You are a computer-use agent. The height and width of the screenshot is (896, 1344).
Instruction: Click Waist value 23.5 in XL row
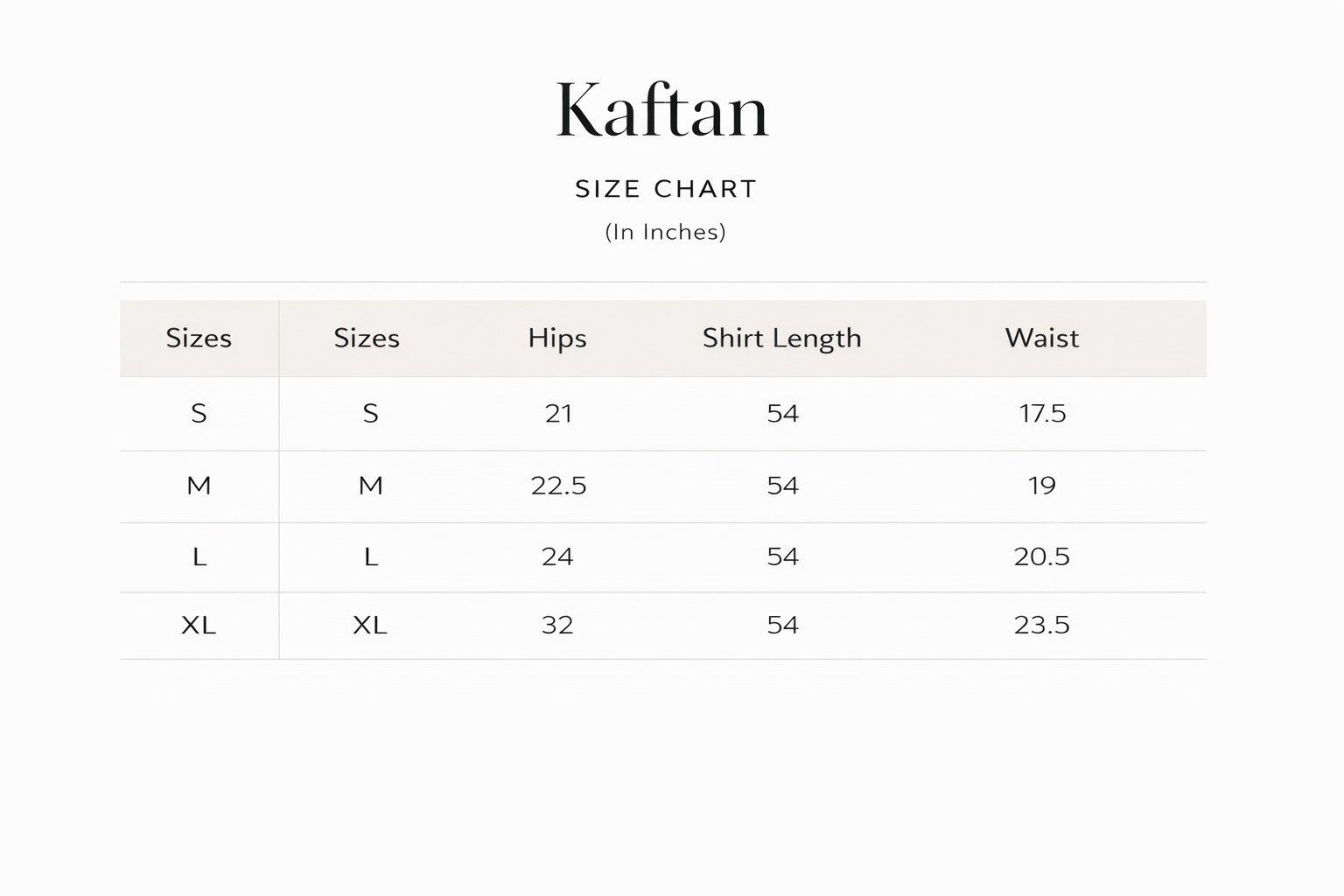(1041, 625)
